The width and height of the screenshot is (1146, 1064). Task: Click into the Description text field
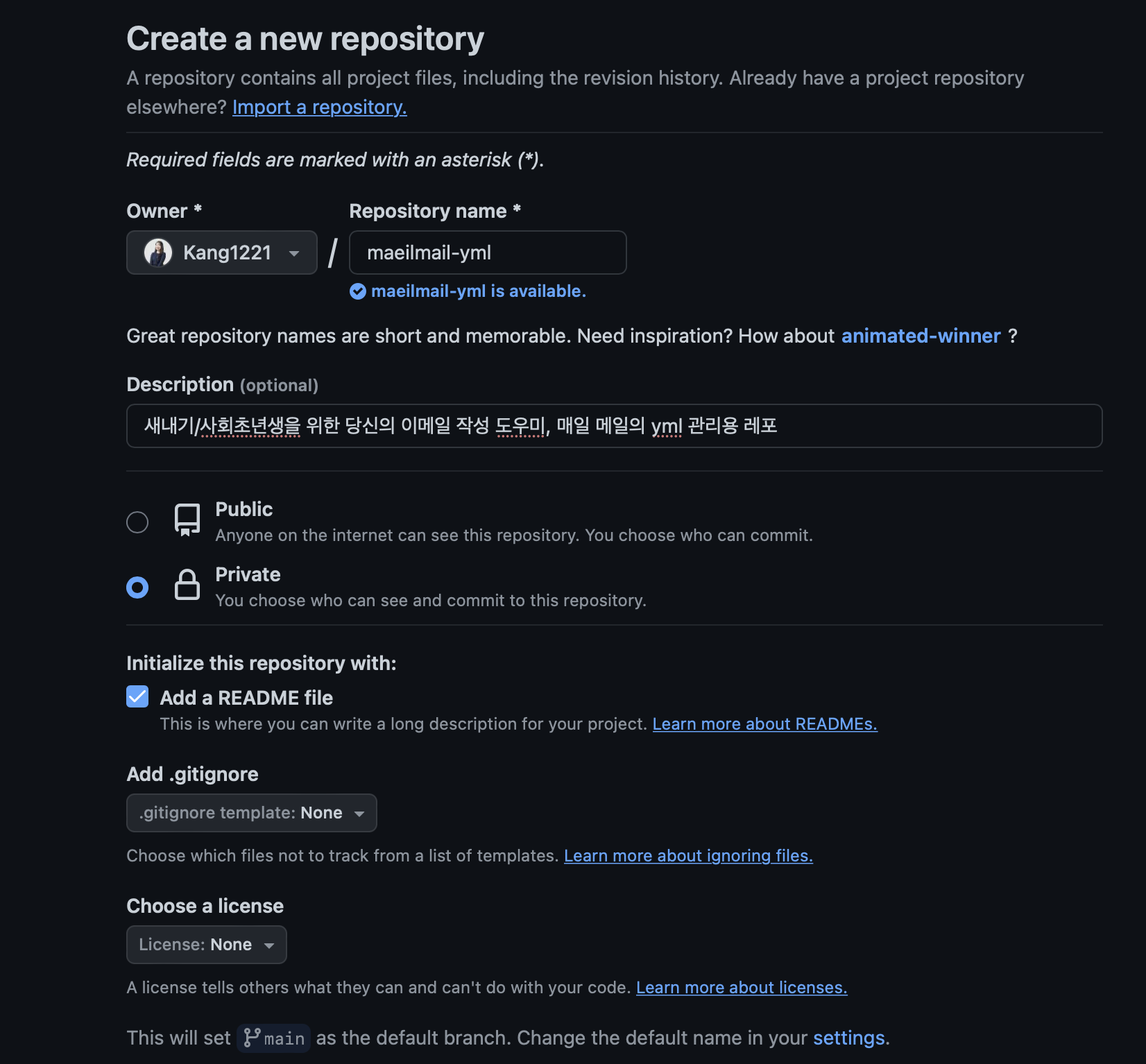coord(615,426)
